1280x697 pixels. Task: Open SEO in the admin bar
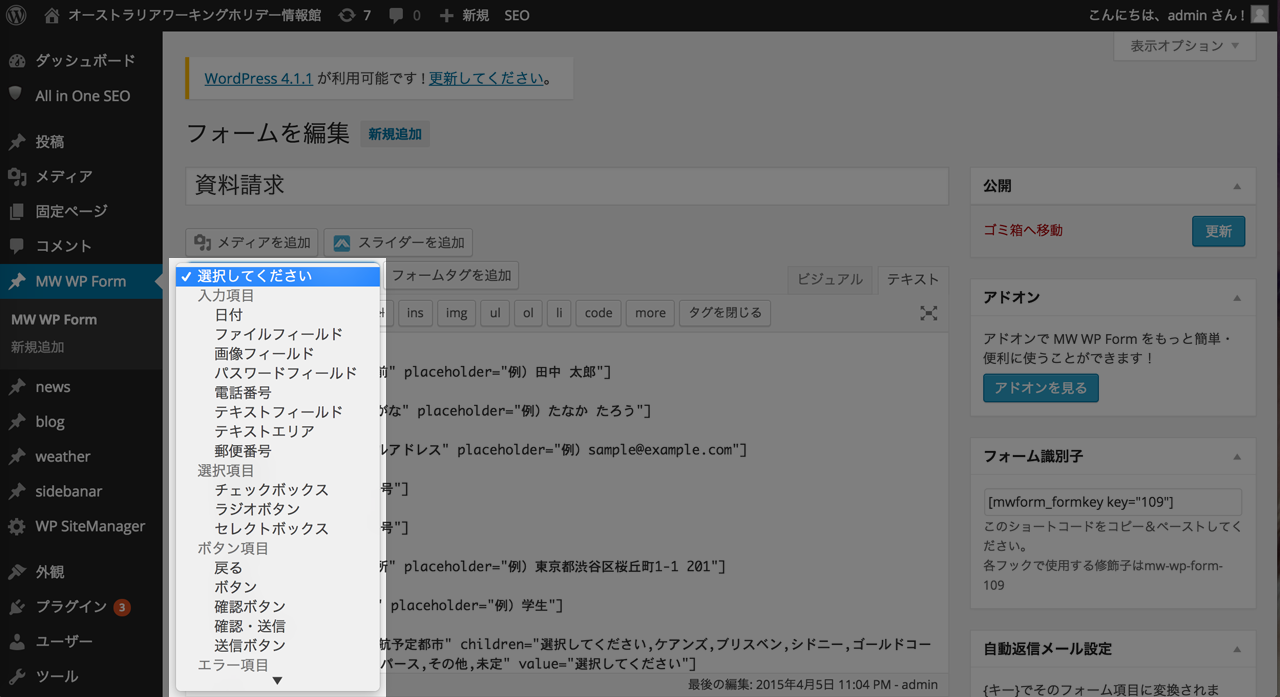click(x=517, y=15)
